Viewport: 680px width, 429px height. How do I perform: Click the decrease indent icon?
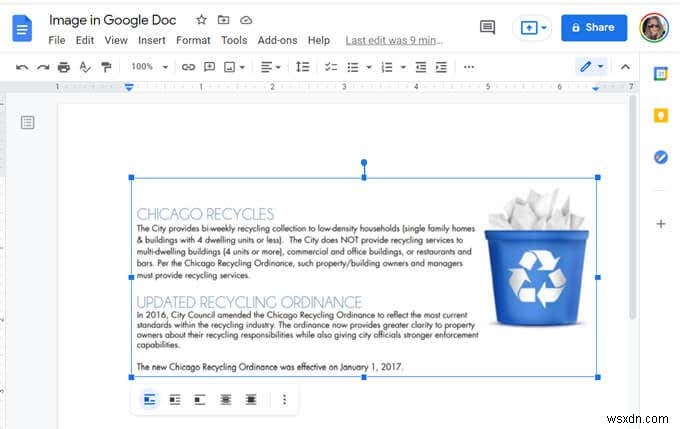coord(421,67)
